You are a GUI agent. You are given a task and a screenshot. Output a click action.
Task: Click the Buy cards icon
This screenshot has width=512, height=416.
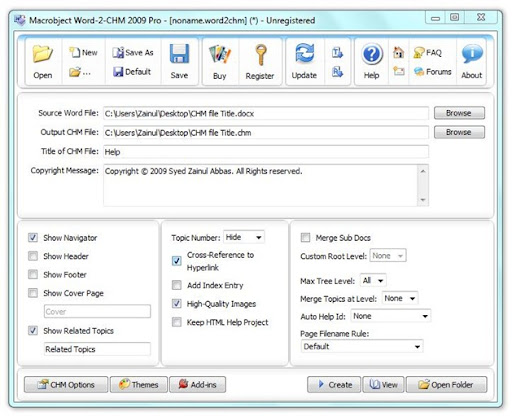coord(220,63)
